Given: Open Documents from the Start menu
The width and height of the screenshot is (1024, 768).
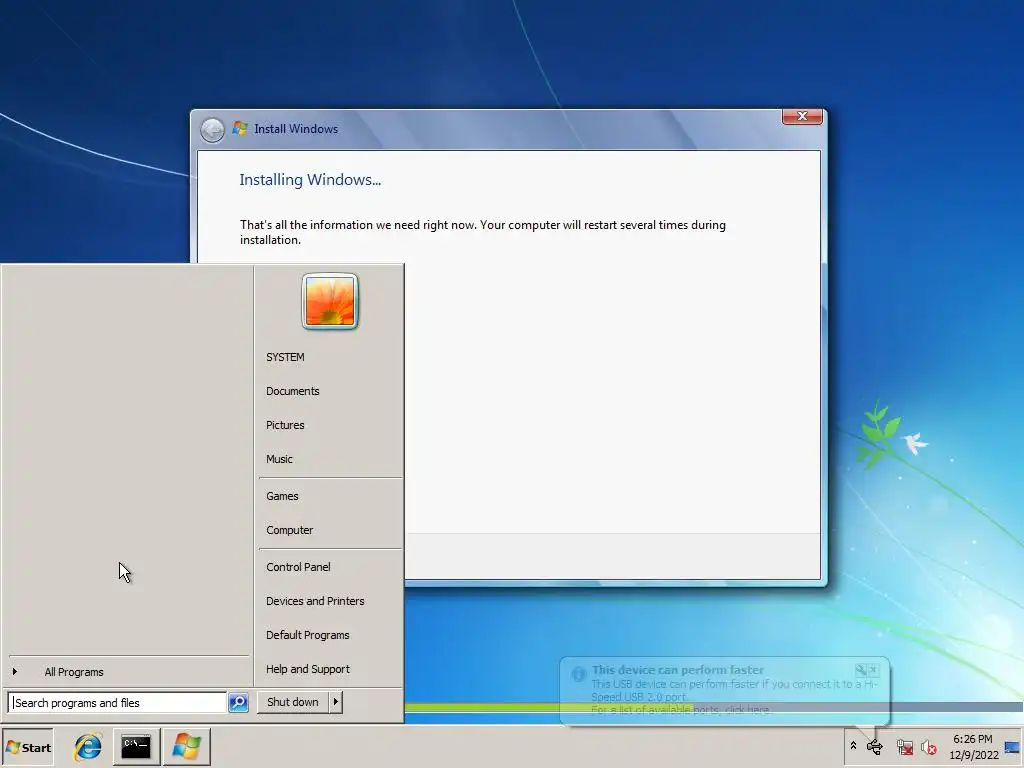Looking at the screenshot, I should pos(293,391).
